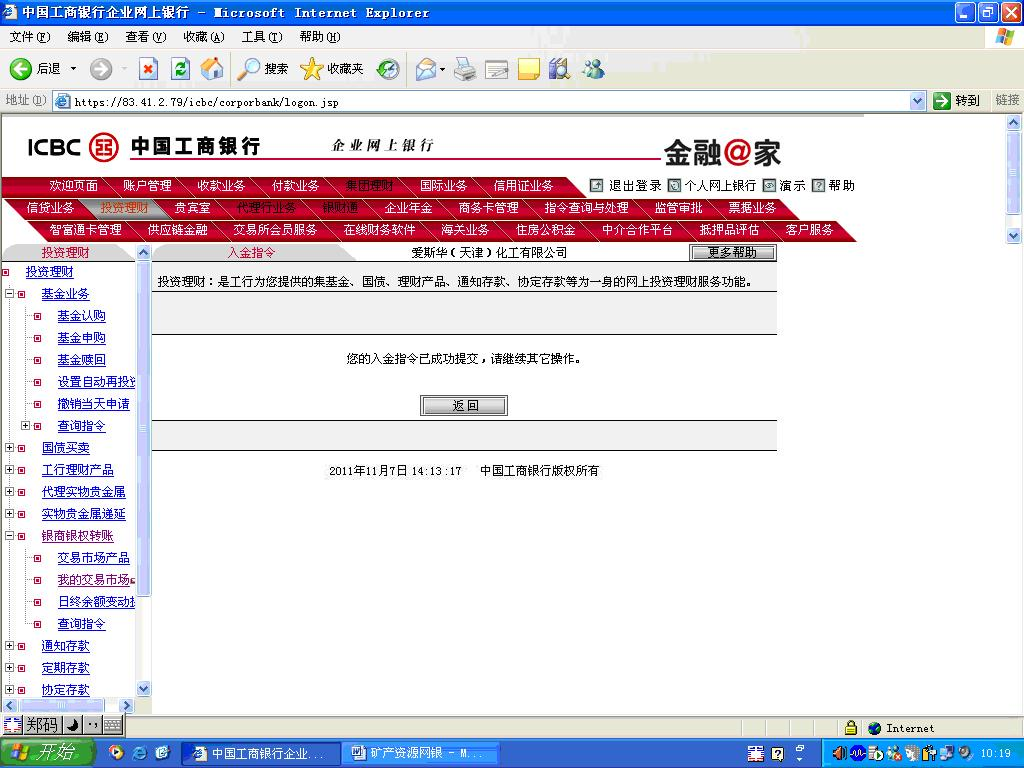The image size is (1024, 768).
Task: Switch to the 账户管理 tab
Action: pos(148,186)
